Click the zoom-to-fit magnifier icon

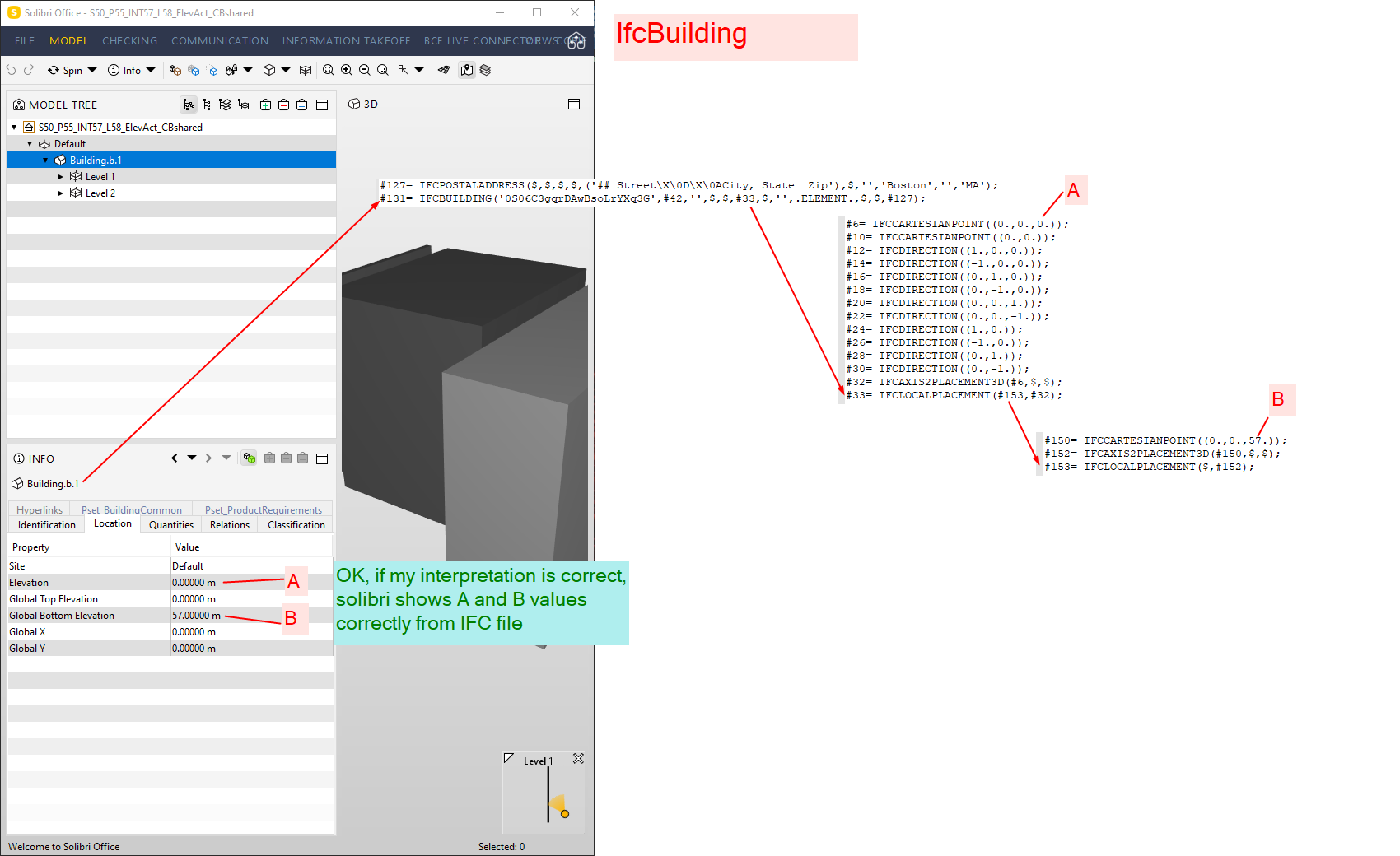tap(329, 71)
